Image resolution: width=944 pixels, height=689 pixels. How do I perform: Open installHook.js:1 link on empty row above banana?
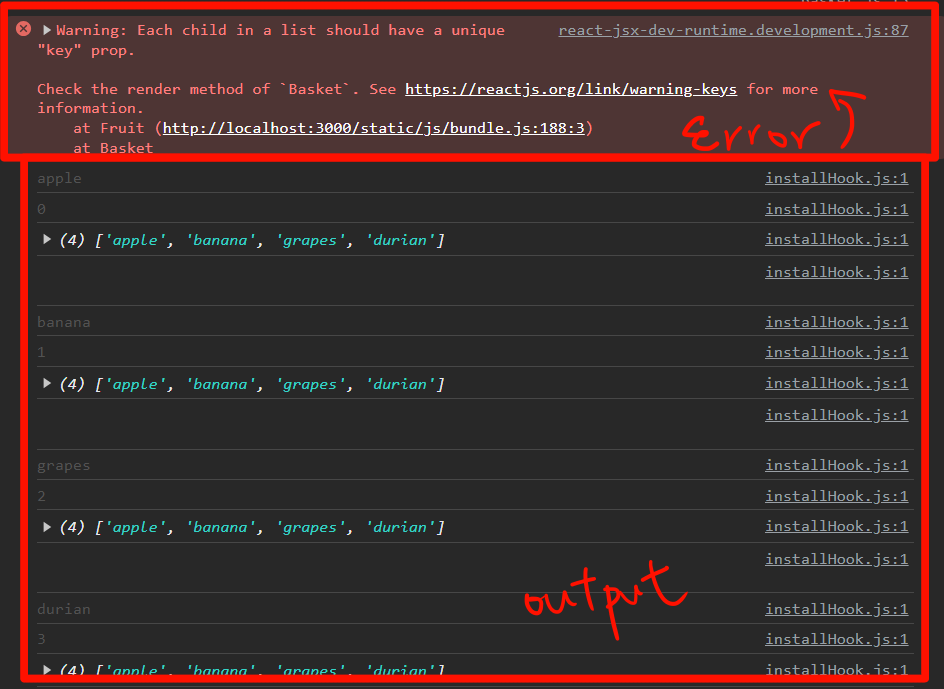[x=836, y=272]
